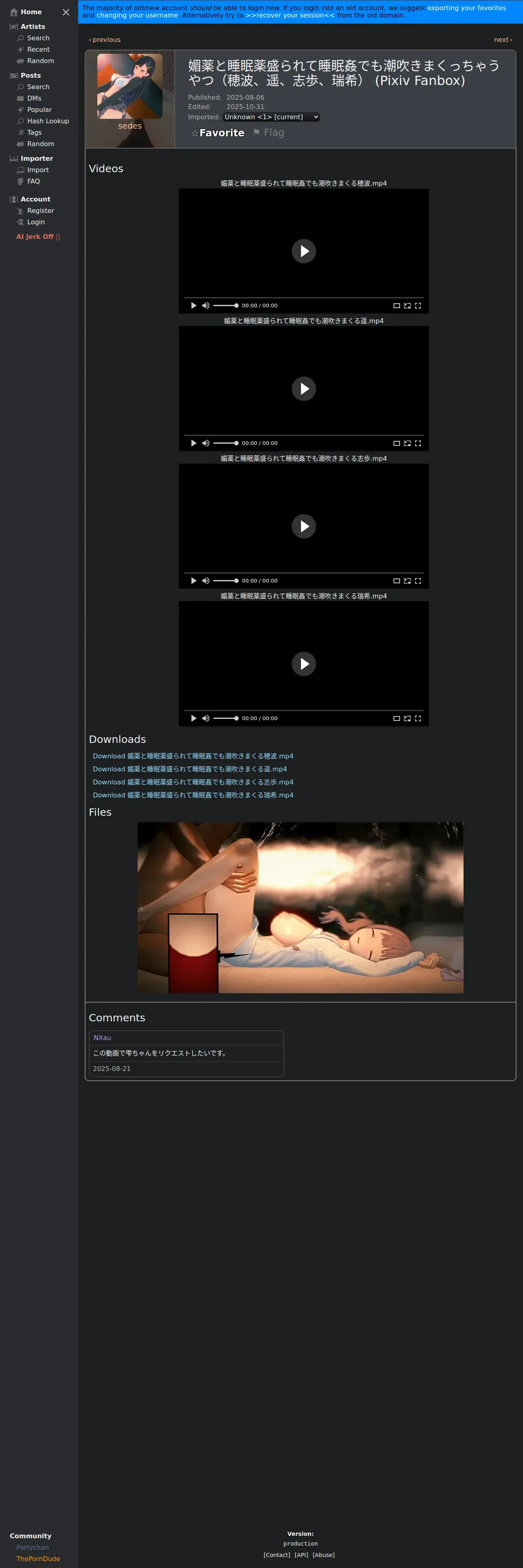This screenshot has height=1568, width=523.
Task: Mute the 志歩.mp4 video player
Action: pyautogui.click(x=206, y=581)
